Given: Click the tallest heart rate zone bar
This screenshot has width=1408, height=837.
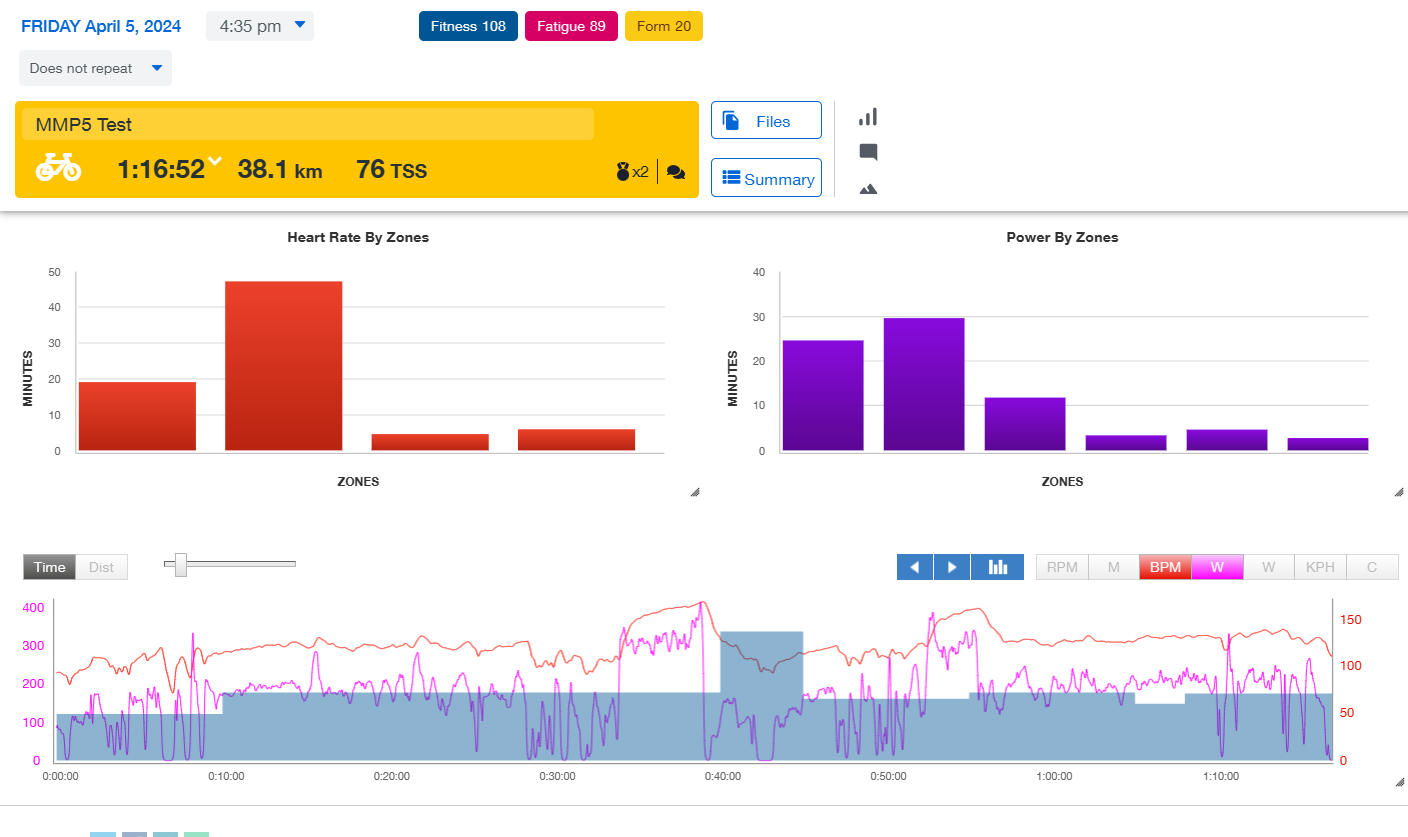Looking at the screenshot, I should [x=284, y=366].
